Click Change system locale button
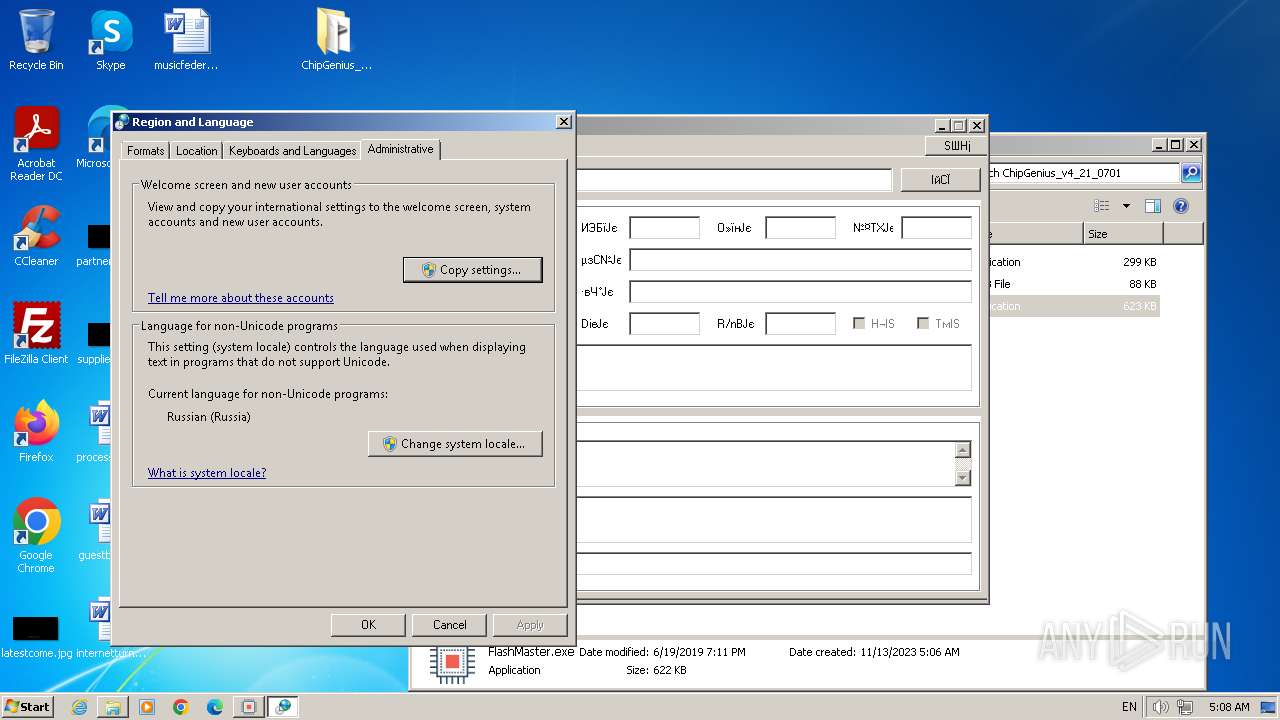 click(x=455, y=444)
